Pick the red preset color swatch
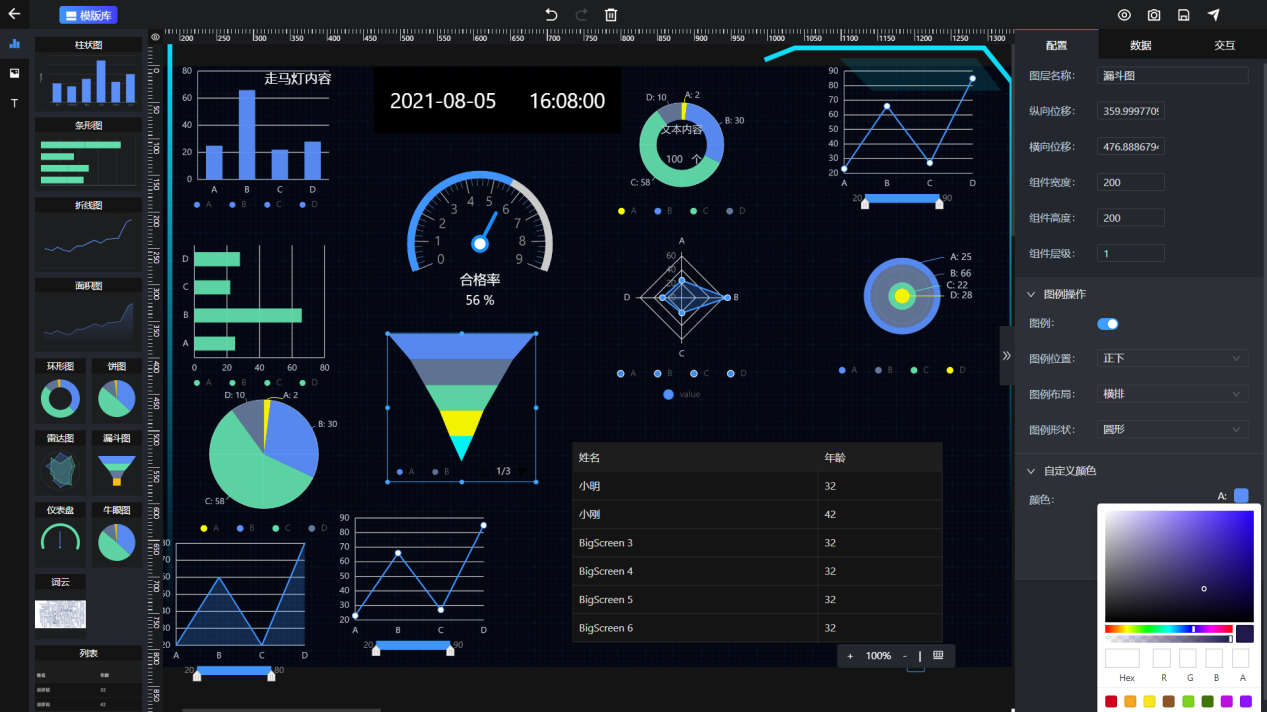 tap(1111, 702)
